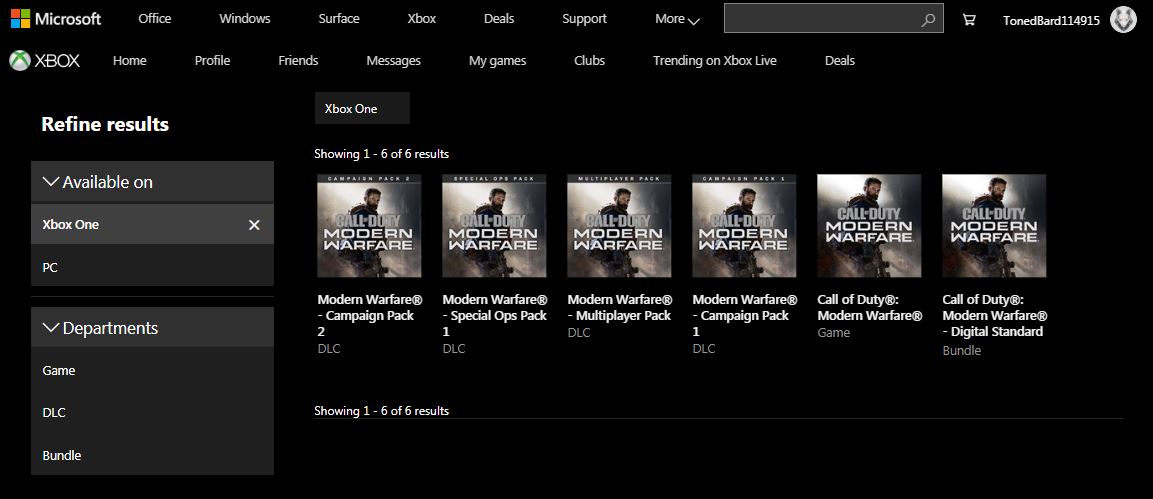Image resolution: width=1153 pixels, height=499 pixels.
Task: Open Call of Duty: Modern Warfare game title
Action: 870,308
